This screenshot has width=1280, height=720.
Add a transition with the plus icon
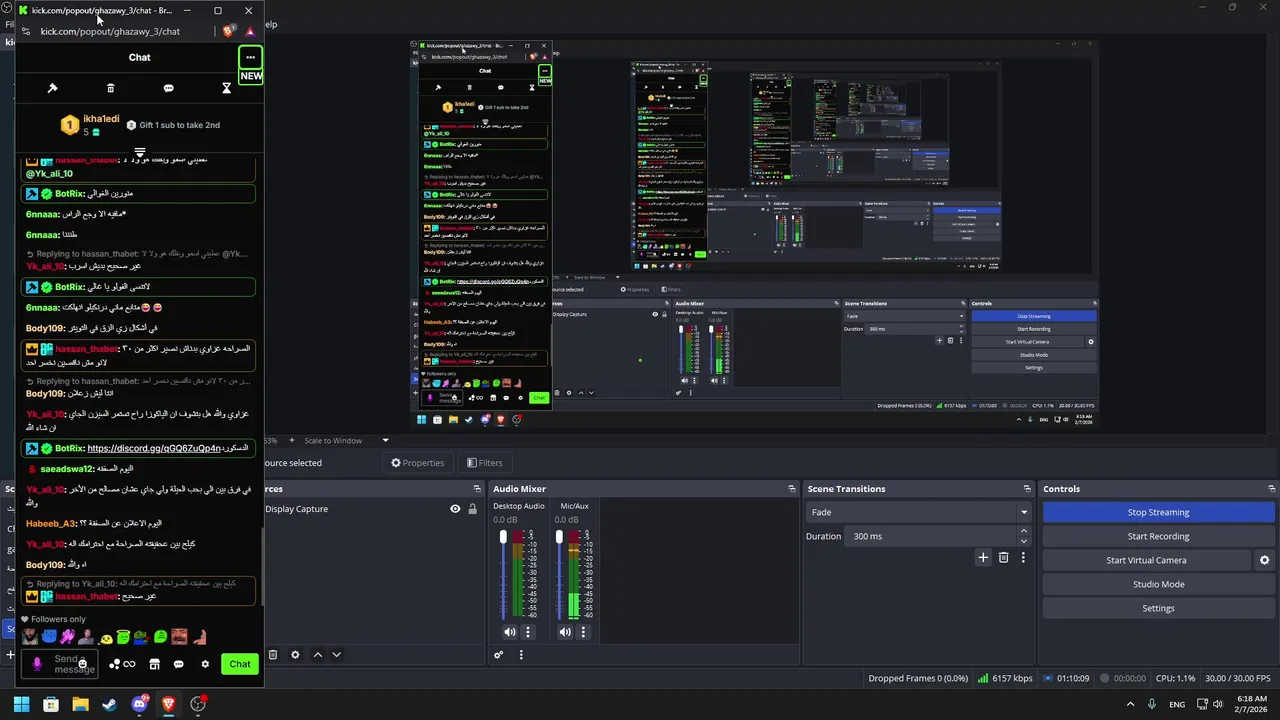tap(983, 558)
